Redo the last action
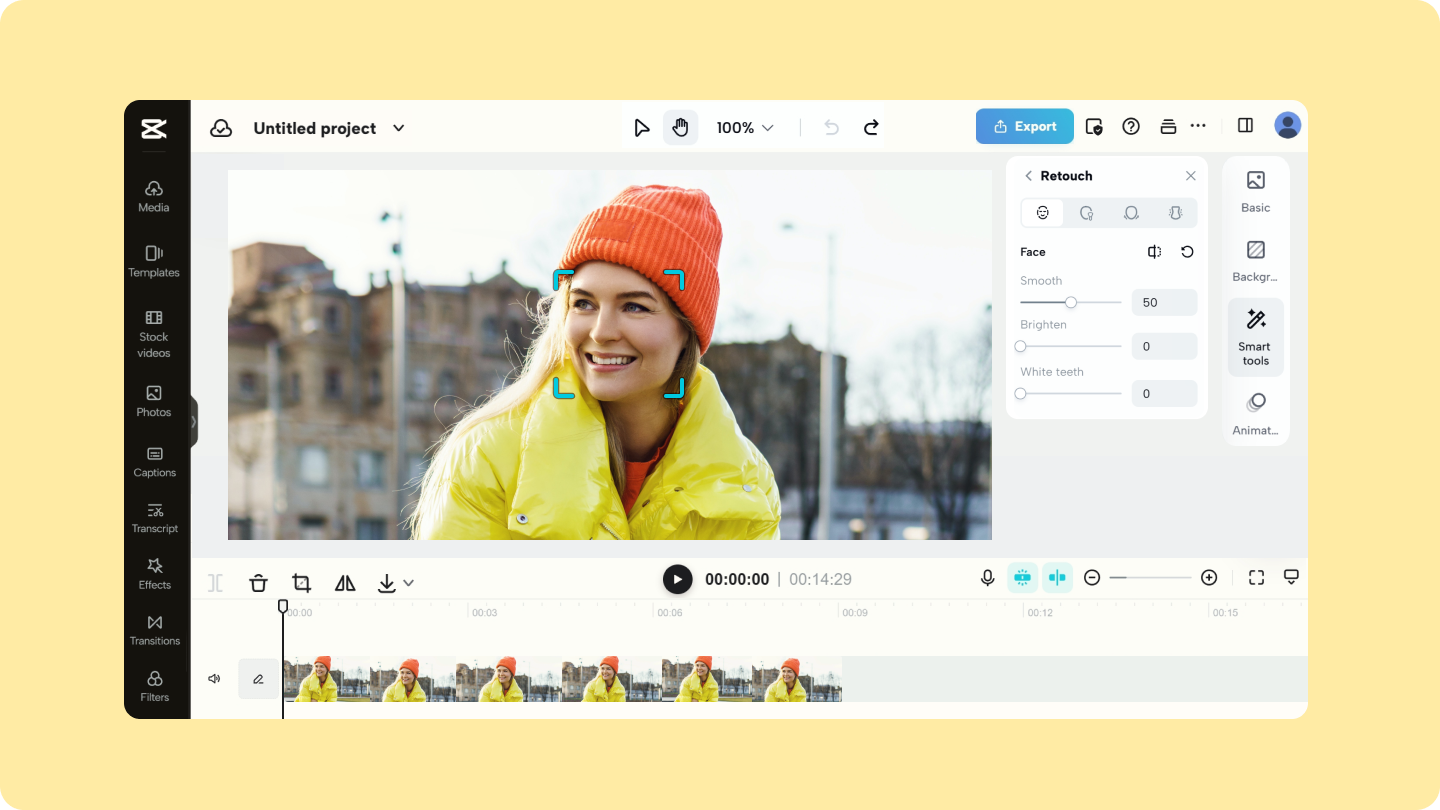 871,127
